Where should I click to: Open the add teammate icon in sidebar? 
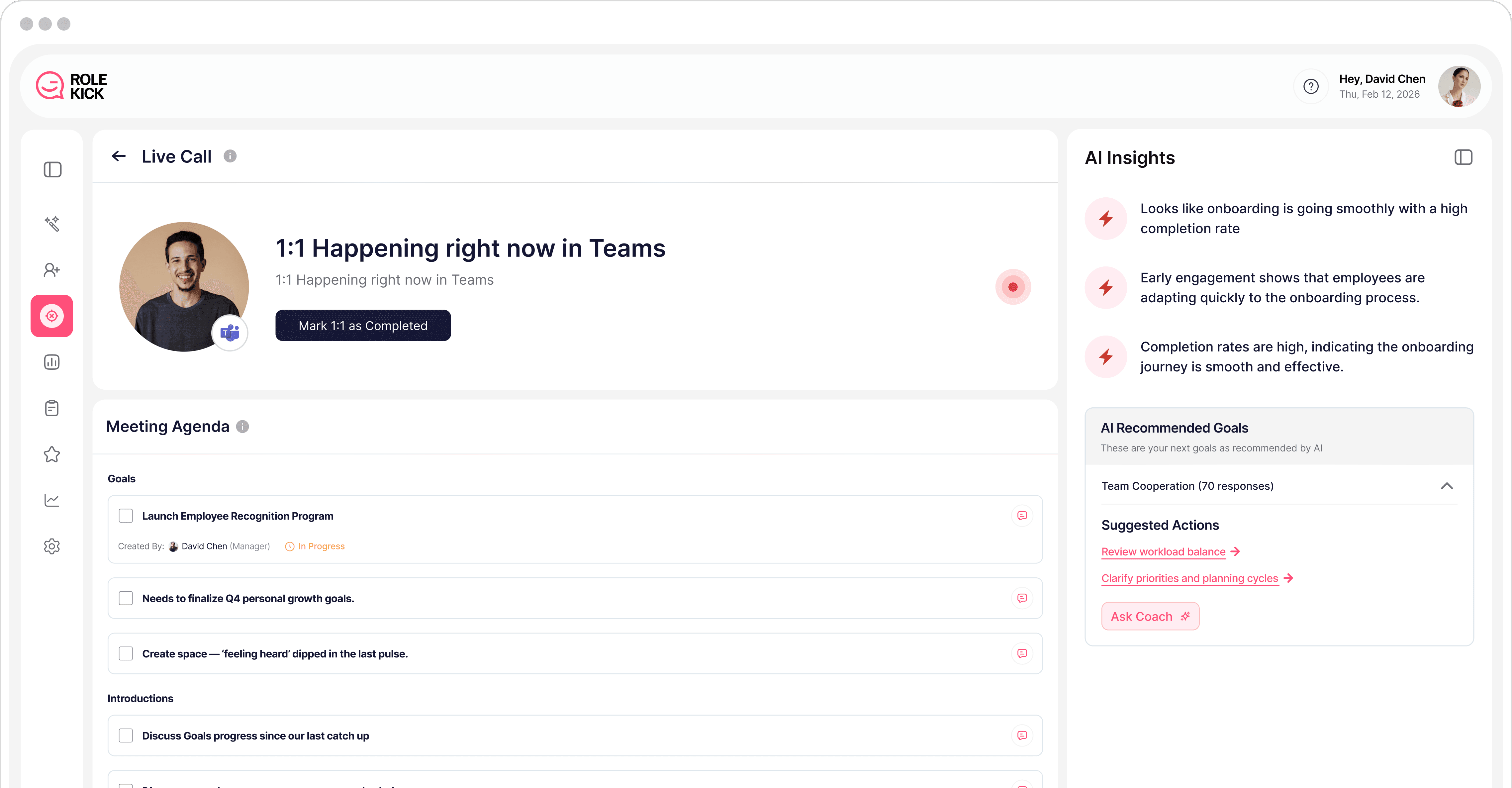point(52,269)
